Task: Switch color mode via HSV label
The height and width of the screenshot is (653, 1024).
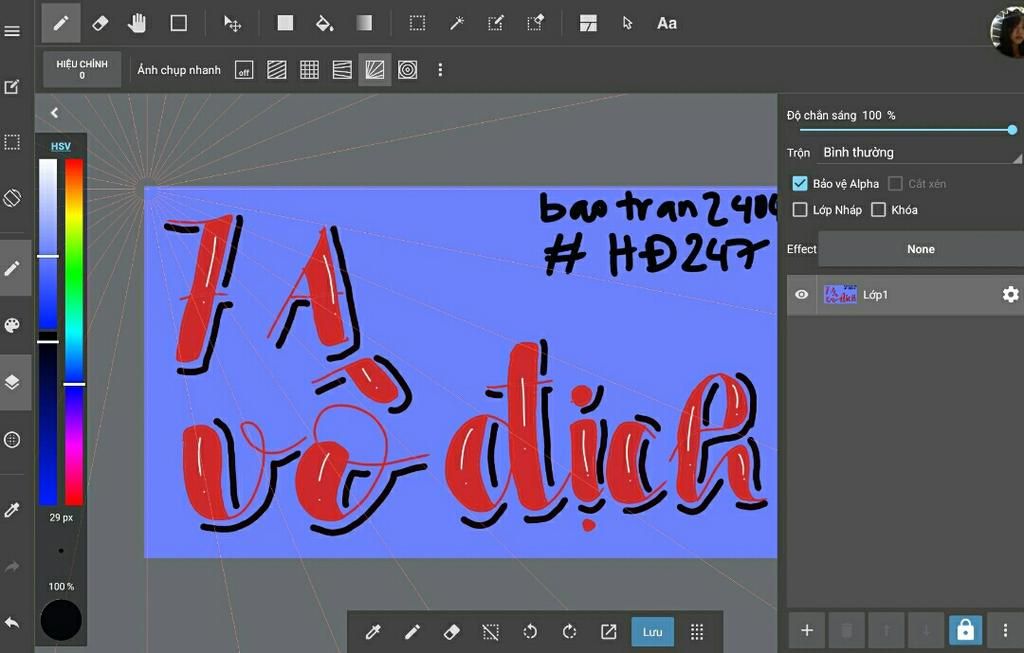Action: pos(61,146)
